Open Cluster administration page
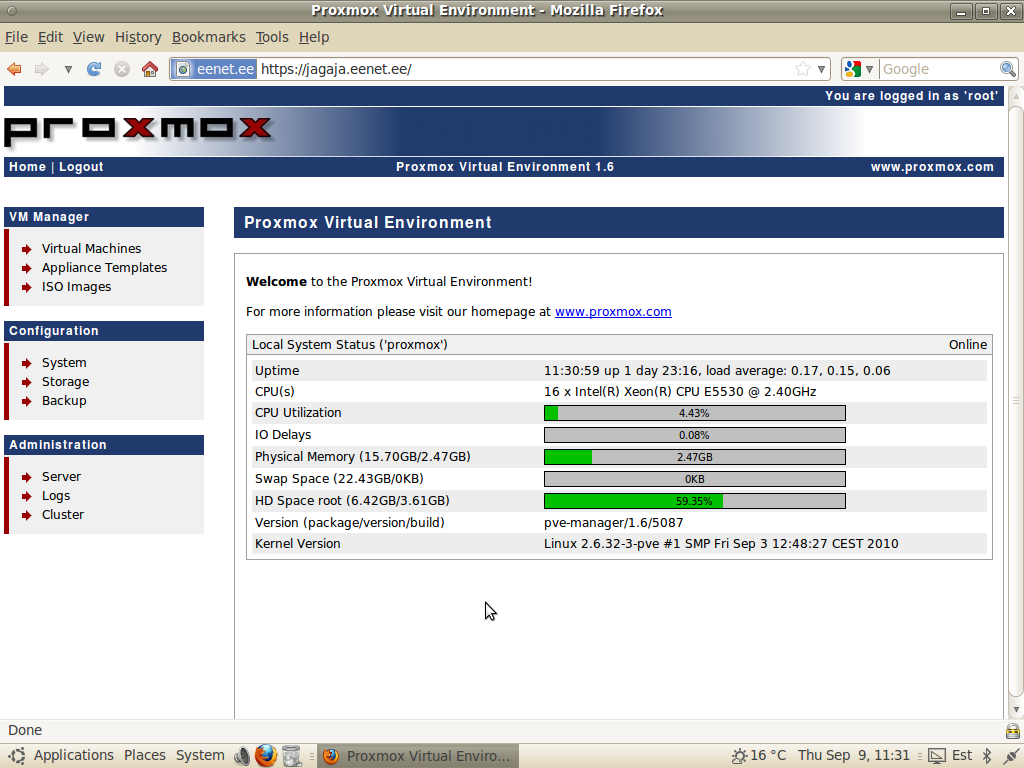The height and width of the screenshot is (768, 1024). (x=63, y=515)
